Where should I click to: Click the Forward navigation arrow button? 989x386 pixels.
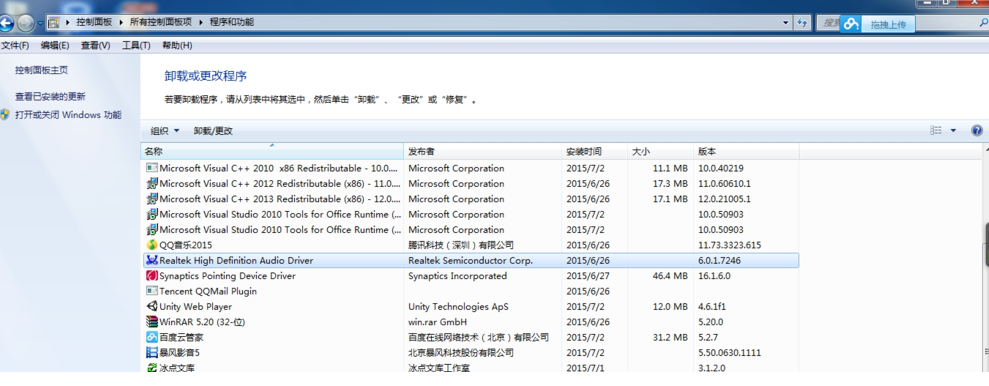pos(26,24)
